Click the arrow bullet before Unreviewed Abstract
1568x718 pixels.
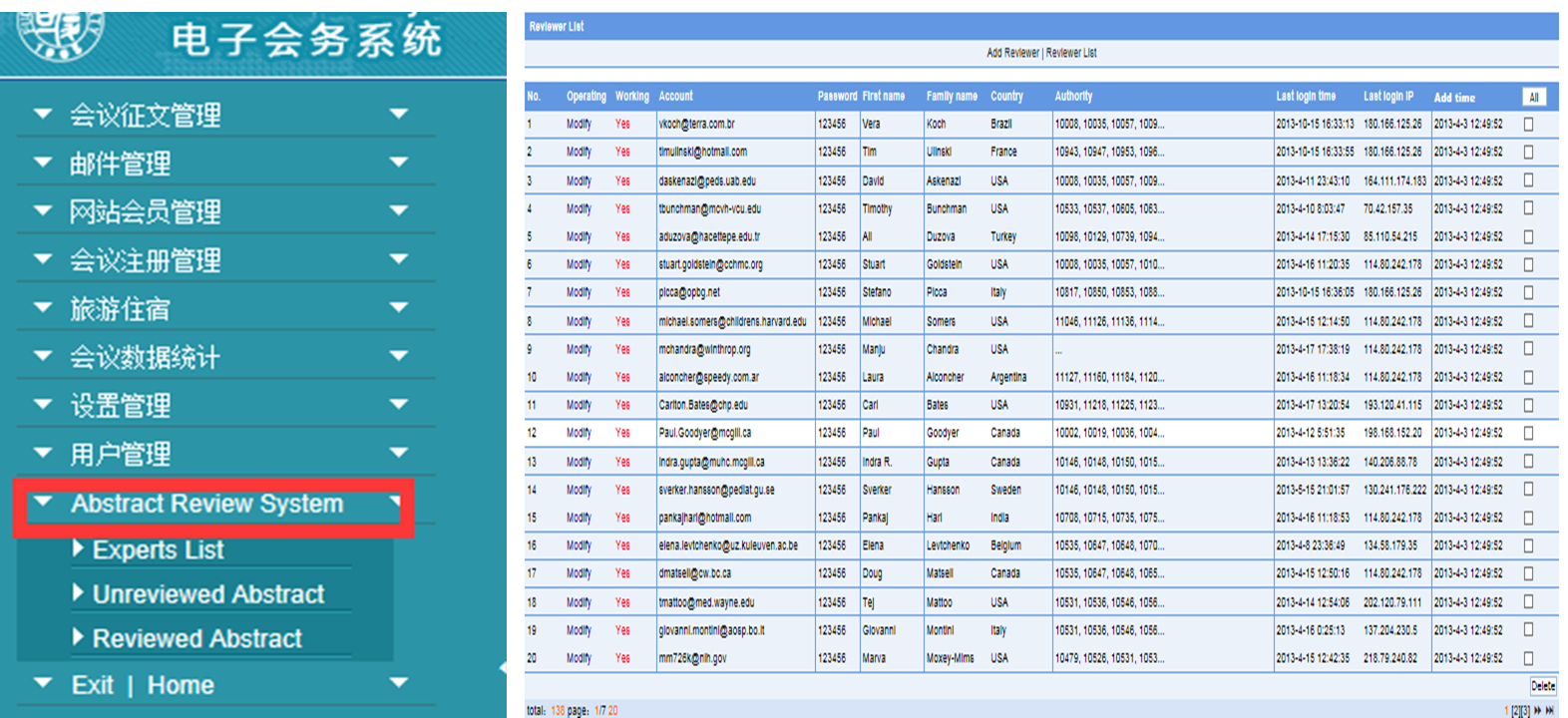click(78, 592)
